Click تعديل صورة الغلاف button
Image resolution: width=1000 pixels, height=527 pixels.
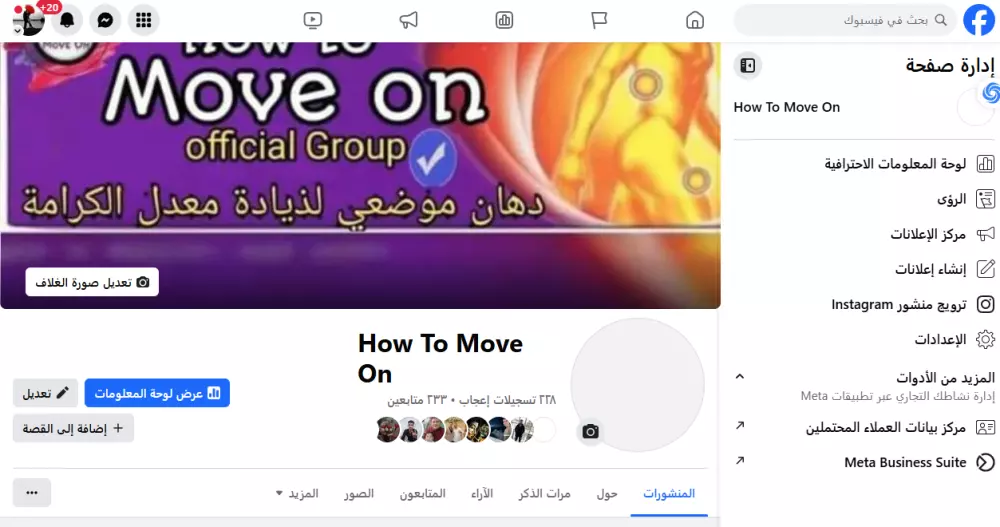[x=92, y=282]
